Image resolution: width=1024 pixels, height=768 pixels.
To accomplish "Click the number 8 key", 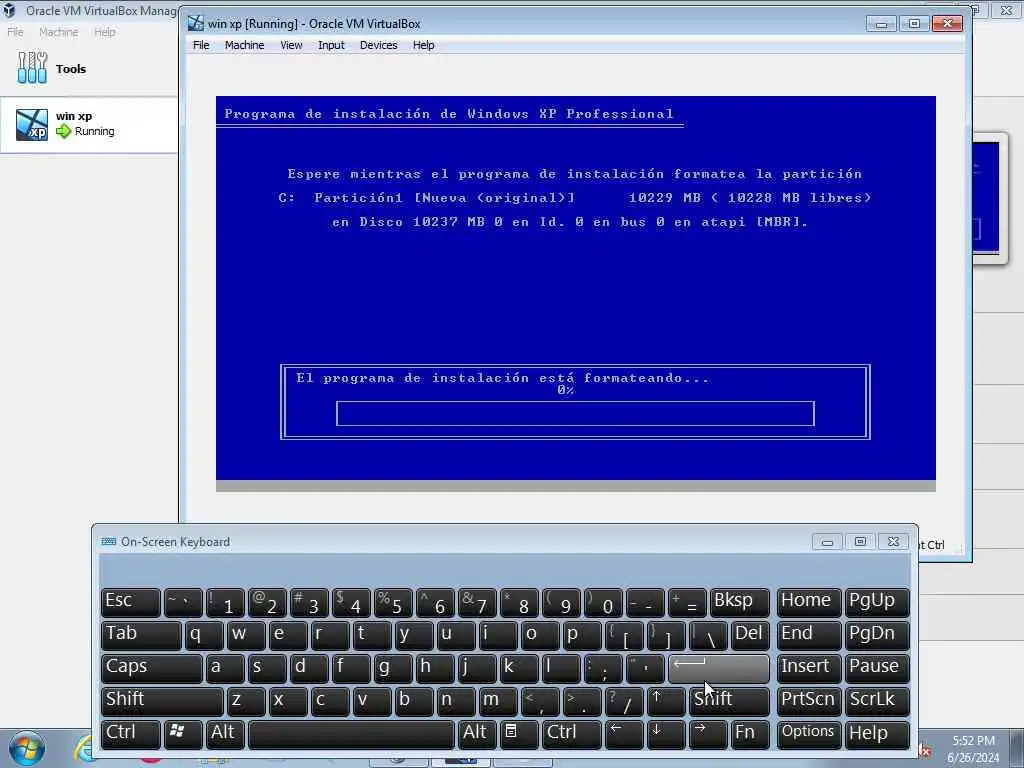I will [519, 602].
